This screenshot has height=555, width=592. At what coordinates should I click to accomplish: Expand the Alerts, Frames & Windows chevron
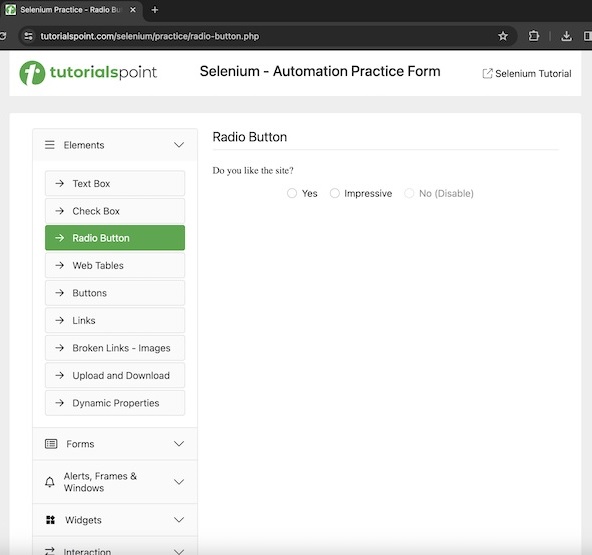point(179,482)
